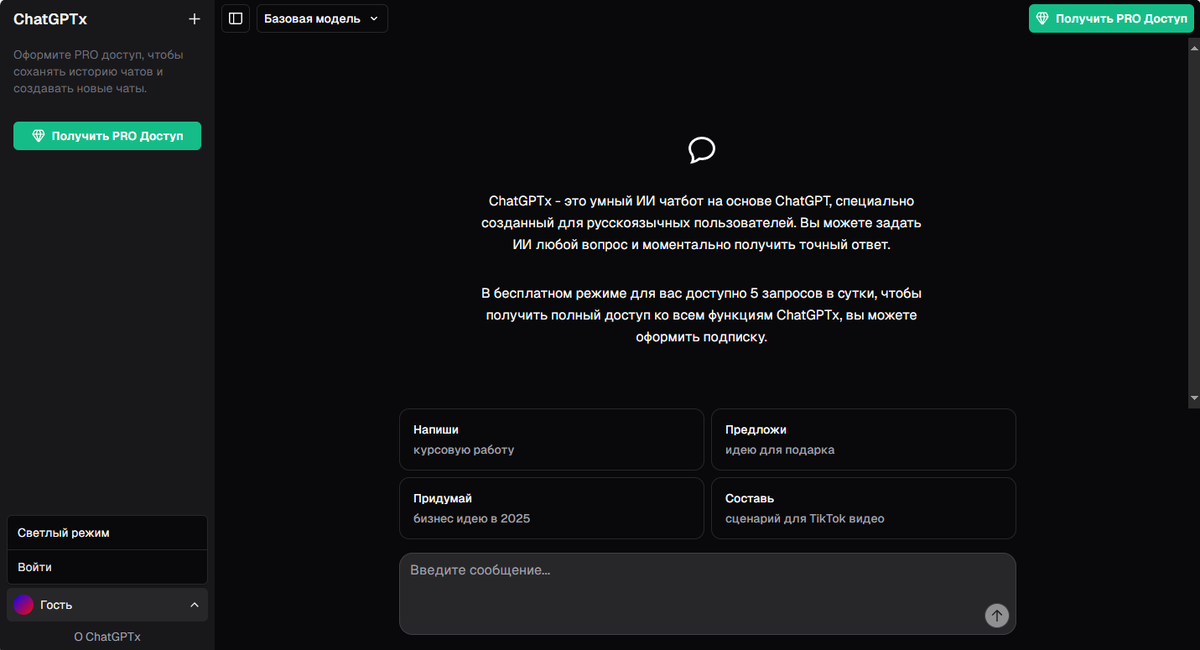Send message with the arrow icon
The image size is (1200, 650).
tap(996, 615)
